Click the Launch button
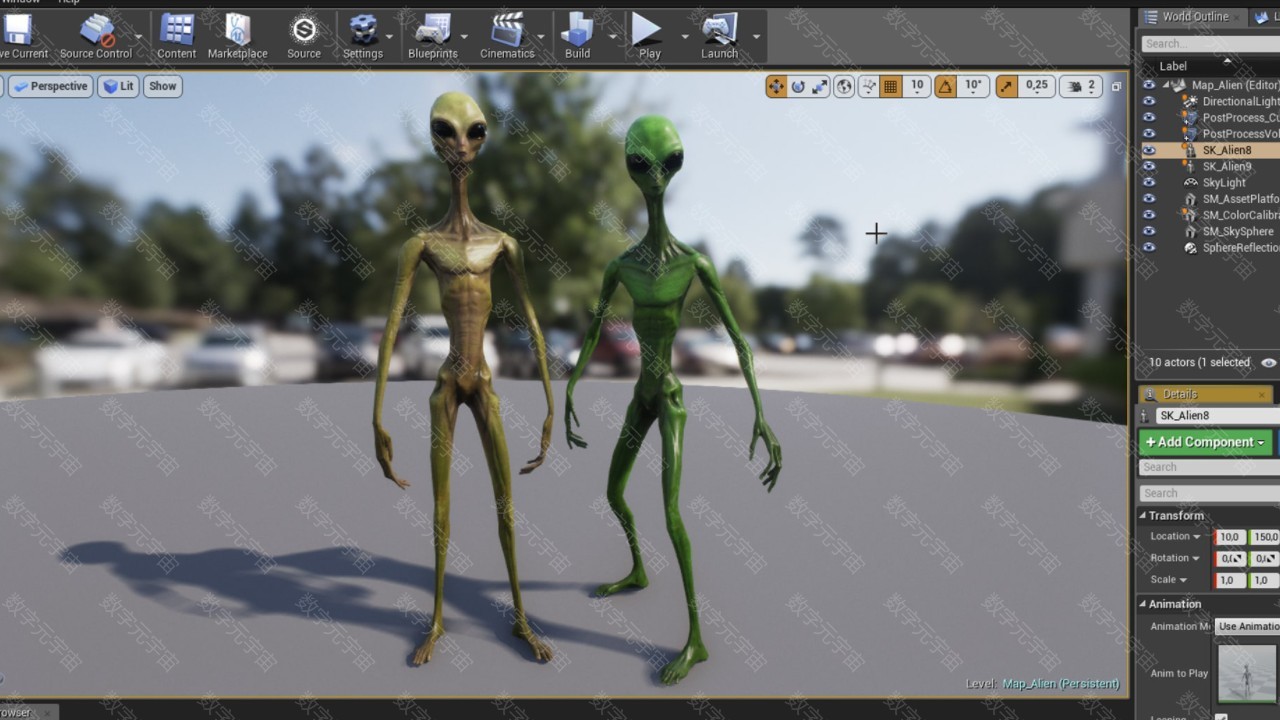The image size is (1280, 720). pyautogui.click(x=719, y=36)
